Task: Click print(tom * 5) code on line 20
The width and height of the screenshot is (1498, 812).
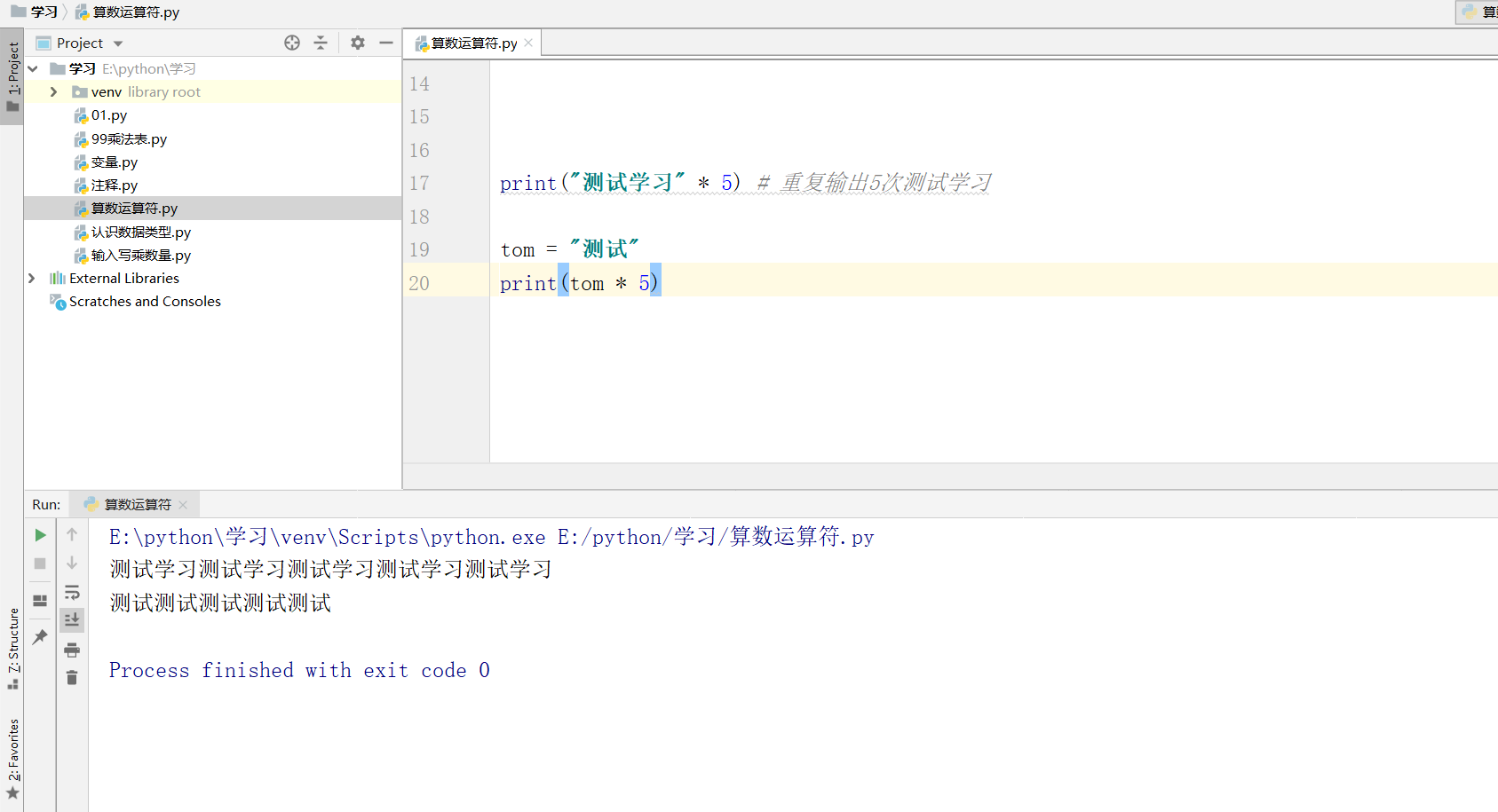Action: coord(579,284)
